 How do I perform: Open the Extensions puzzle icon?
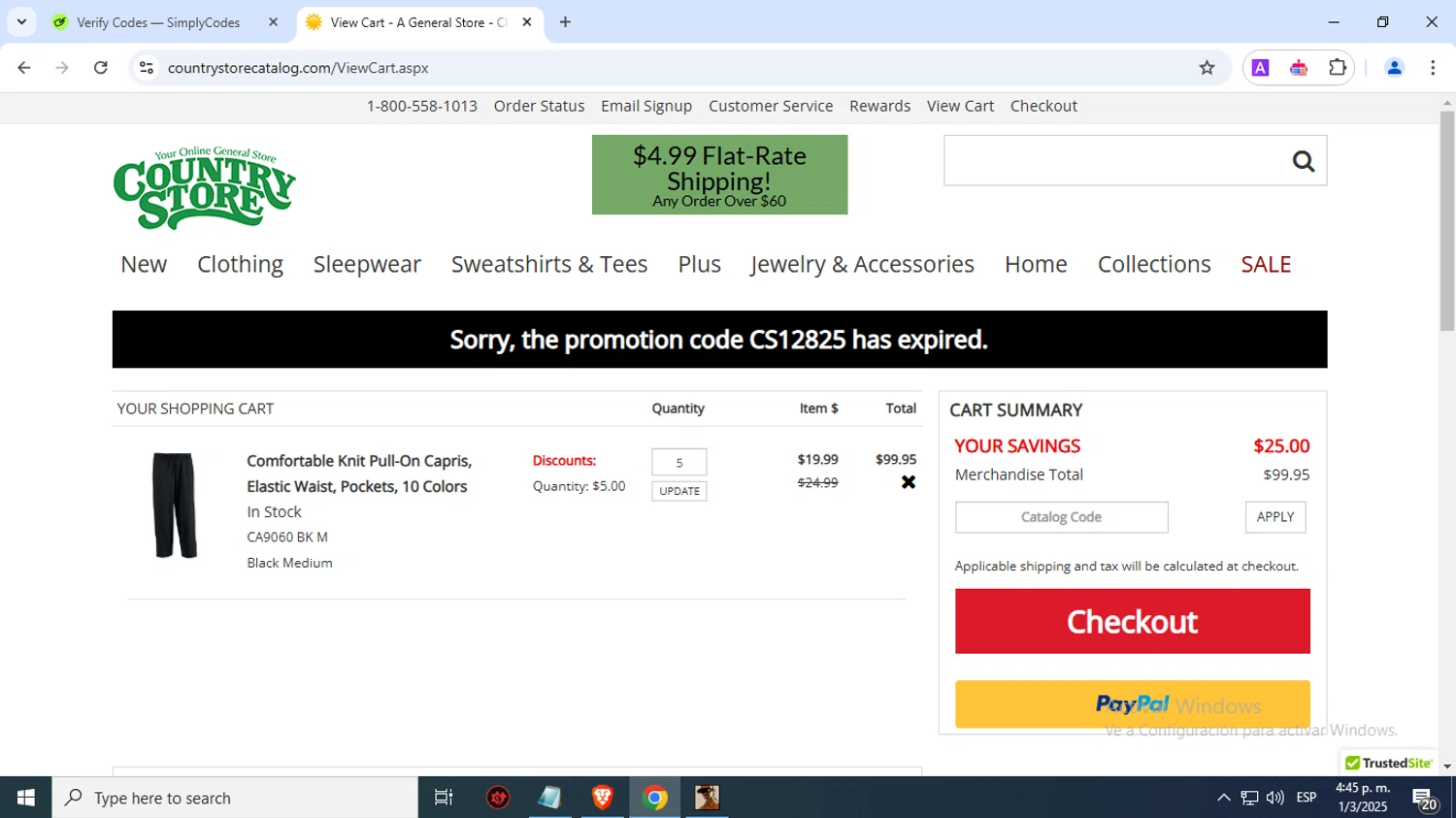click(1338, 68)
